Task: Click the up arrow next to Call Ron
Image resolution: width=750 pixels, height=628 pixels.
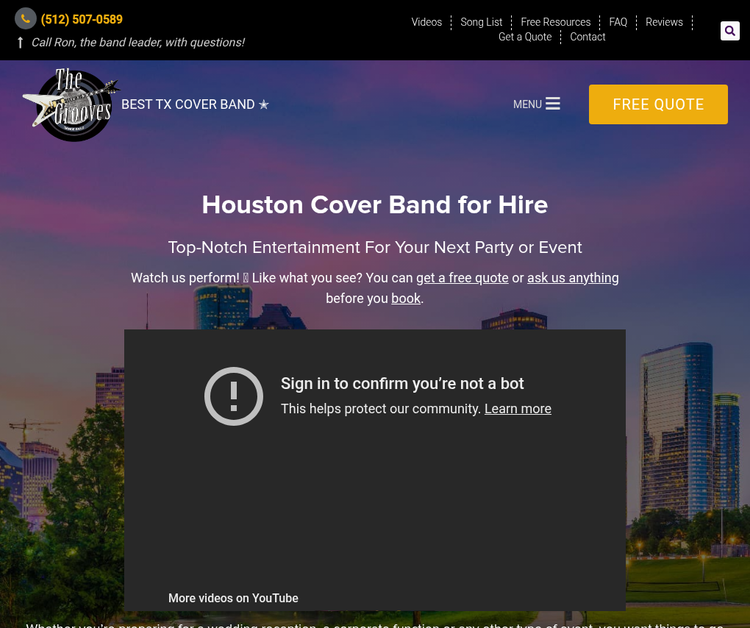Action: click(20, 42)
